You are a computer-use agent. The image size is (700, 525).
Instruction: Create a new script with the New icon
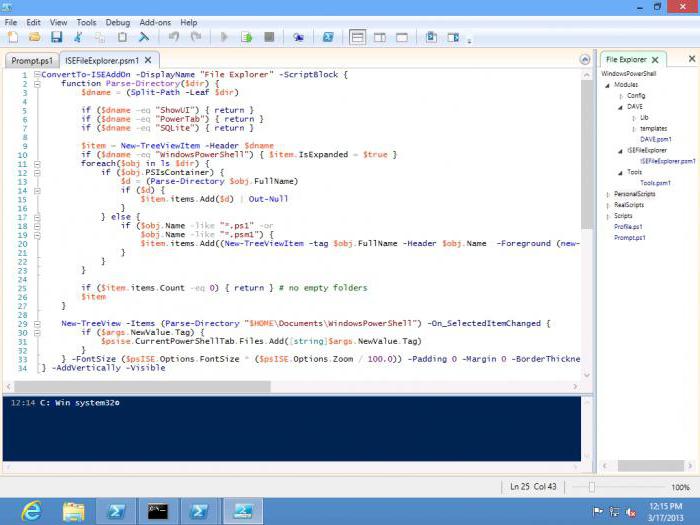pos(13,37)
